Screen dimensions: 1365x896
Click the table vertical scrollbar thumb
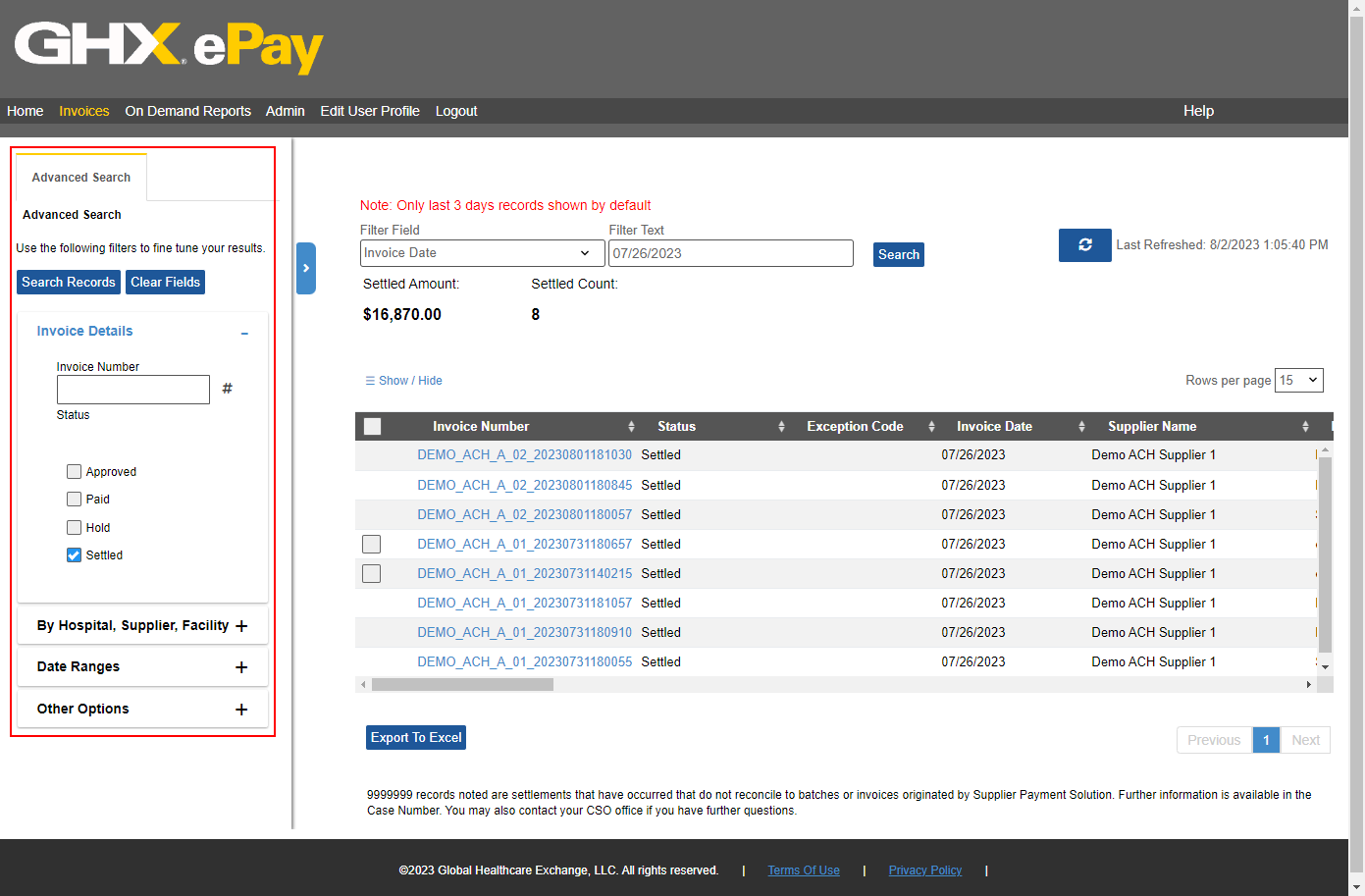[x=1325, y=554]
